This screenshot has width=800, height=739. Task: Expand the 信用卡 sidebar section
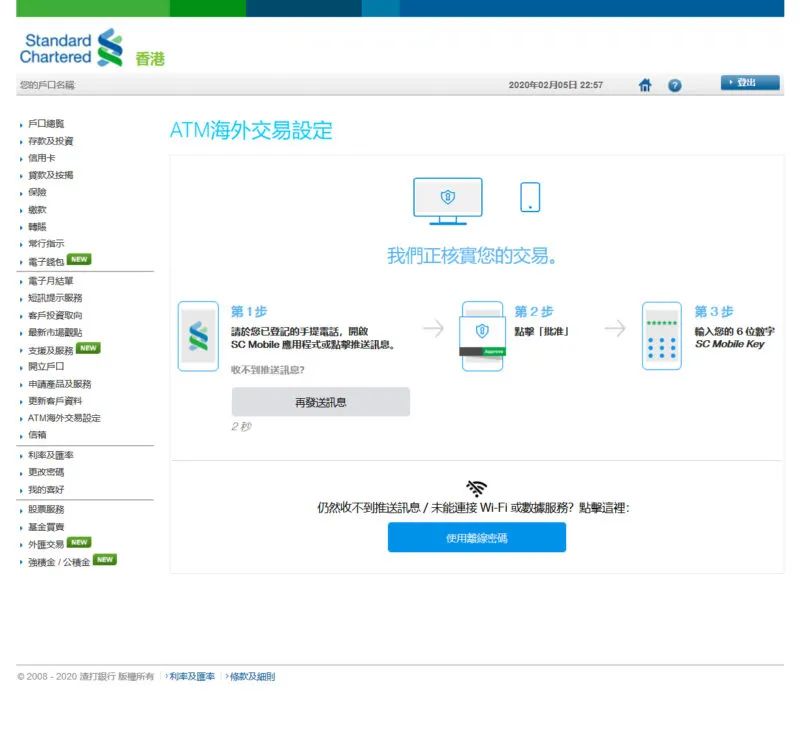41,158
